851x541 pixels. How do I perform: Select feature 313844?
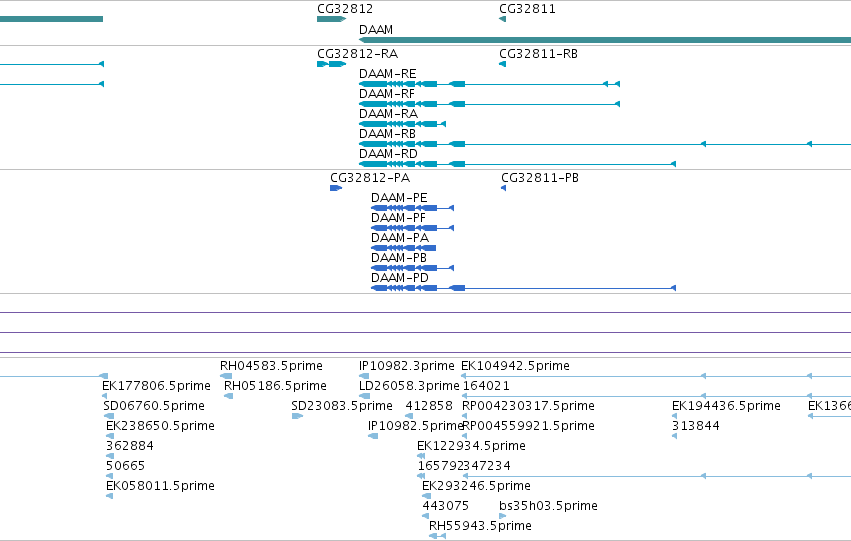(696, 427)
